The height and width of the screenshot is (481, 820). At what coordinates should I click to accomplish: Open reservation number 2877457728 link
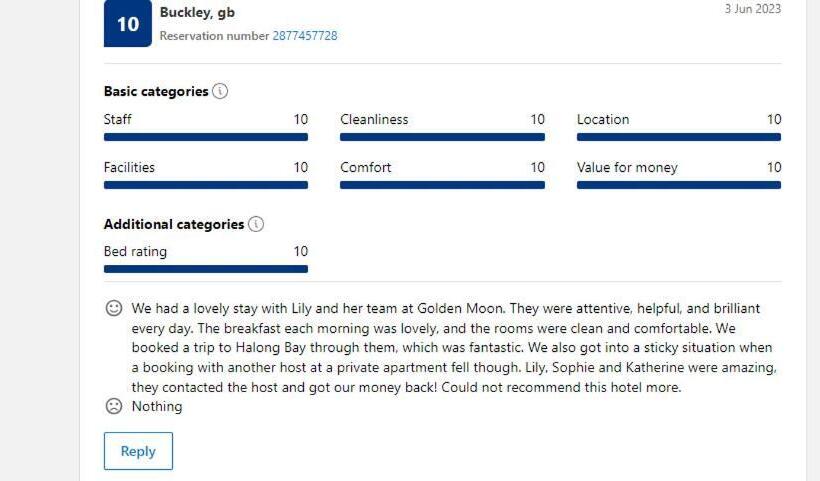tap(305, 36)
